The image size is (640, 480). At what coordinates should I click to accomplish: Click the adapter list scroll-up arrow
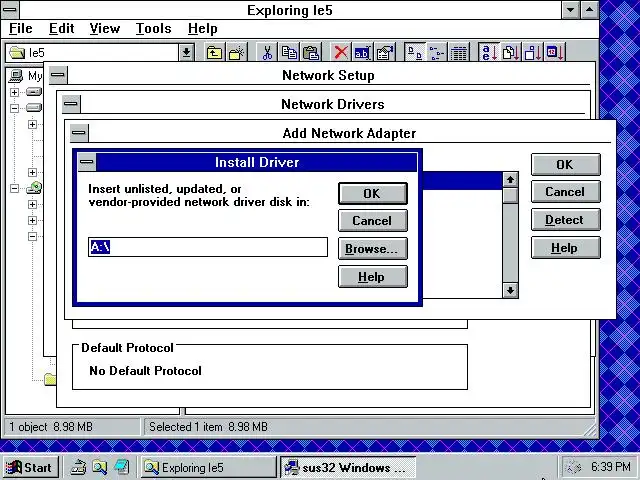[x=510, y=180]
